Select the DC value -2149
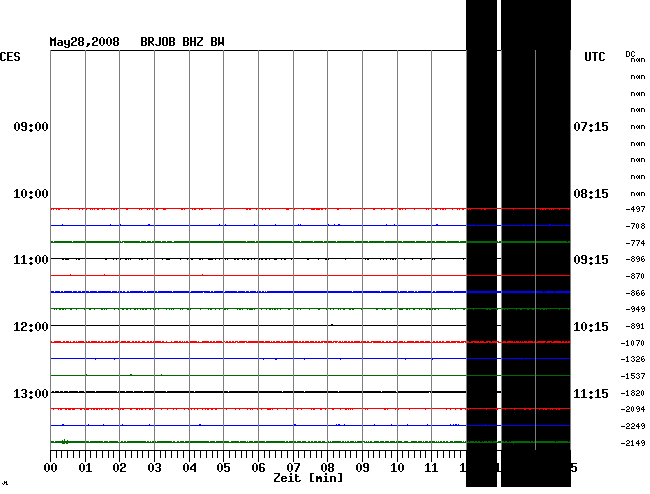Viewport: 650px width, 494px height. (633, 443)
